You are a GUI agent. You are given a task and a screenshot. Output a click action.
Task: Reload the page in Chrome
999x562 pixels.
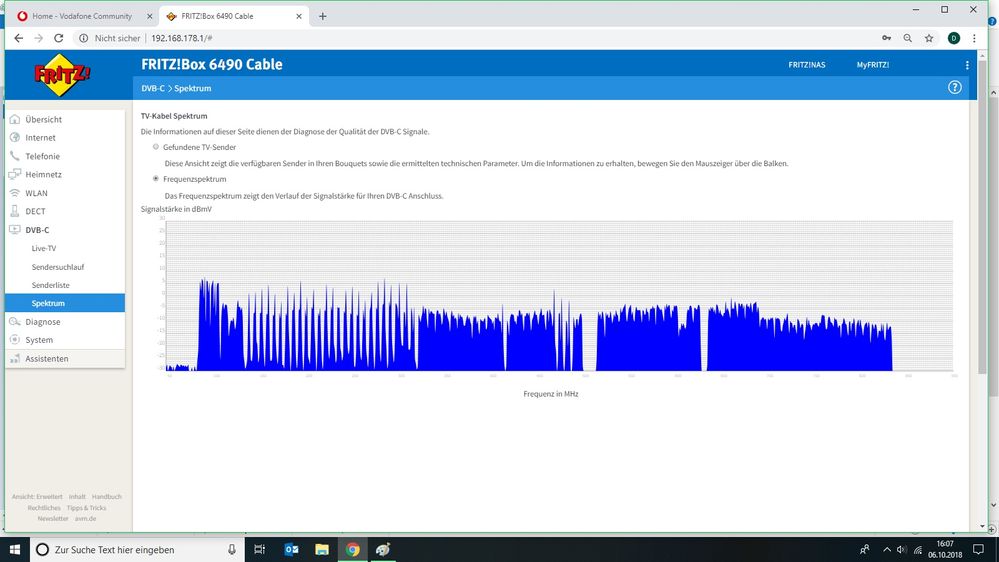(x=59, y=38)
